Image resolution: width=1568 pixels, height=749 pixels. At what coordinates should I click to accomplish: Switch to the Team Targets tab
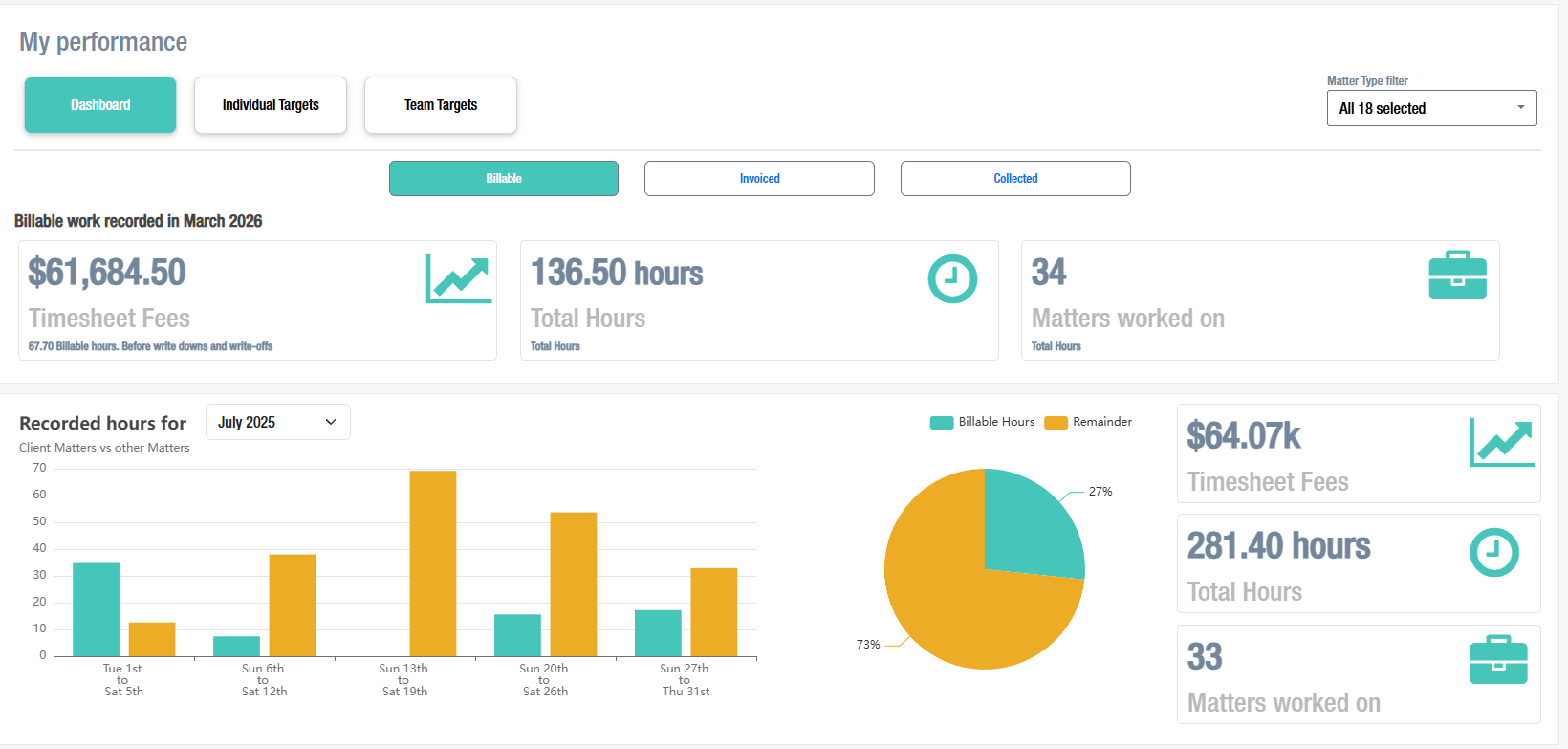pos(441,105)
